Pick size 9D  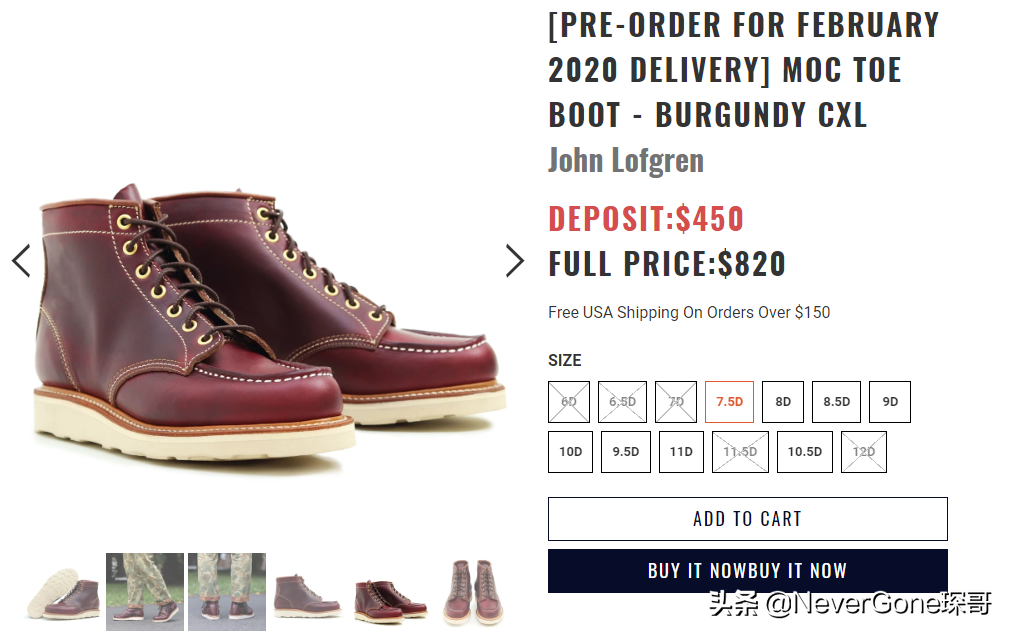(890, 402)
